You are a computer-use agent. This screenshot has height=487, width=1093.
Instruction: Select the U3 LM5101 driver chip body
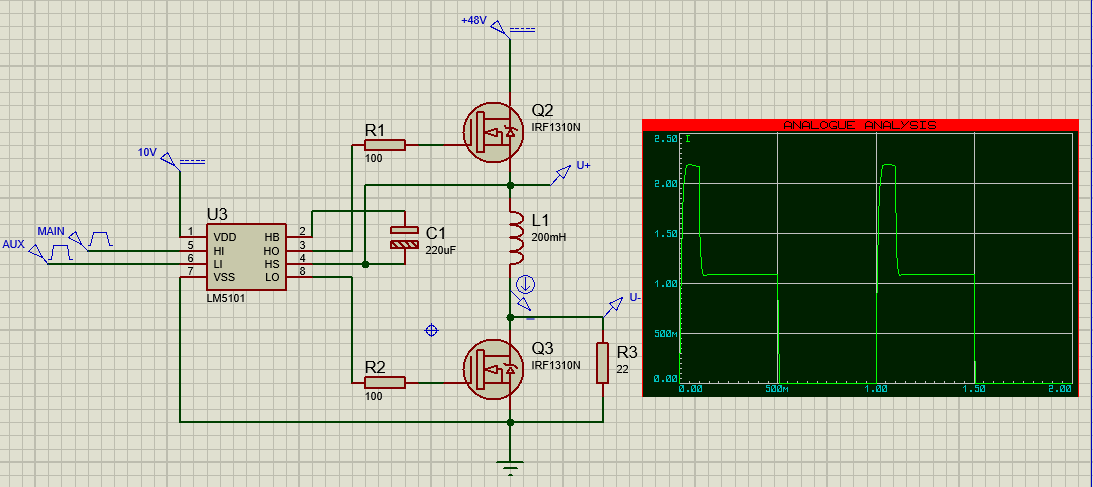[x=244, y=257]
